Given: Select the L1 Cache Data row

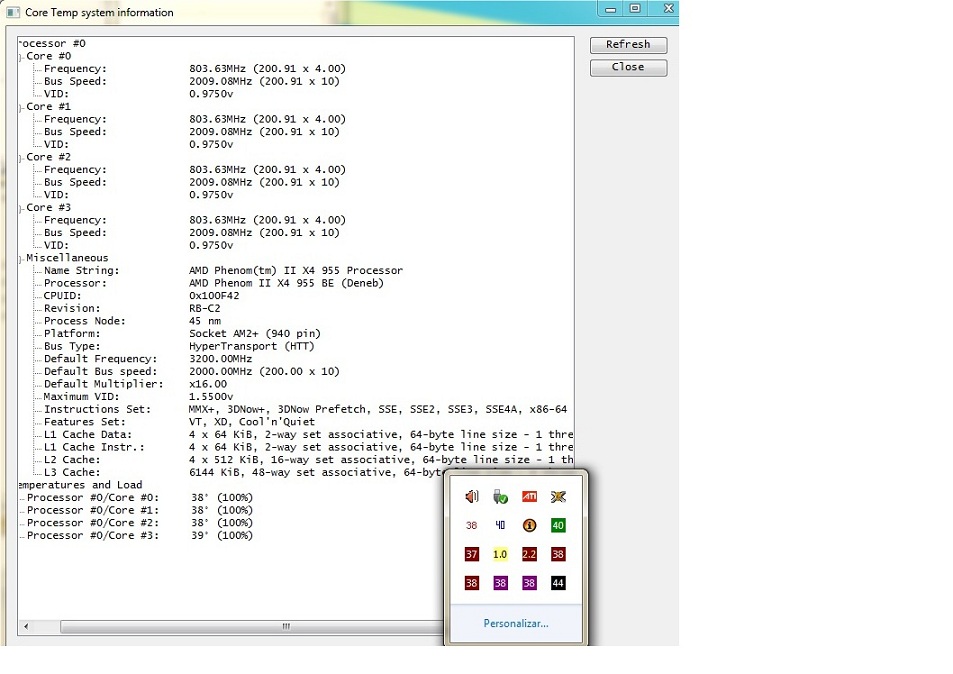Looking at the screenshot, I should coord(308,435).
